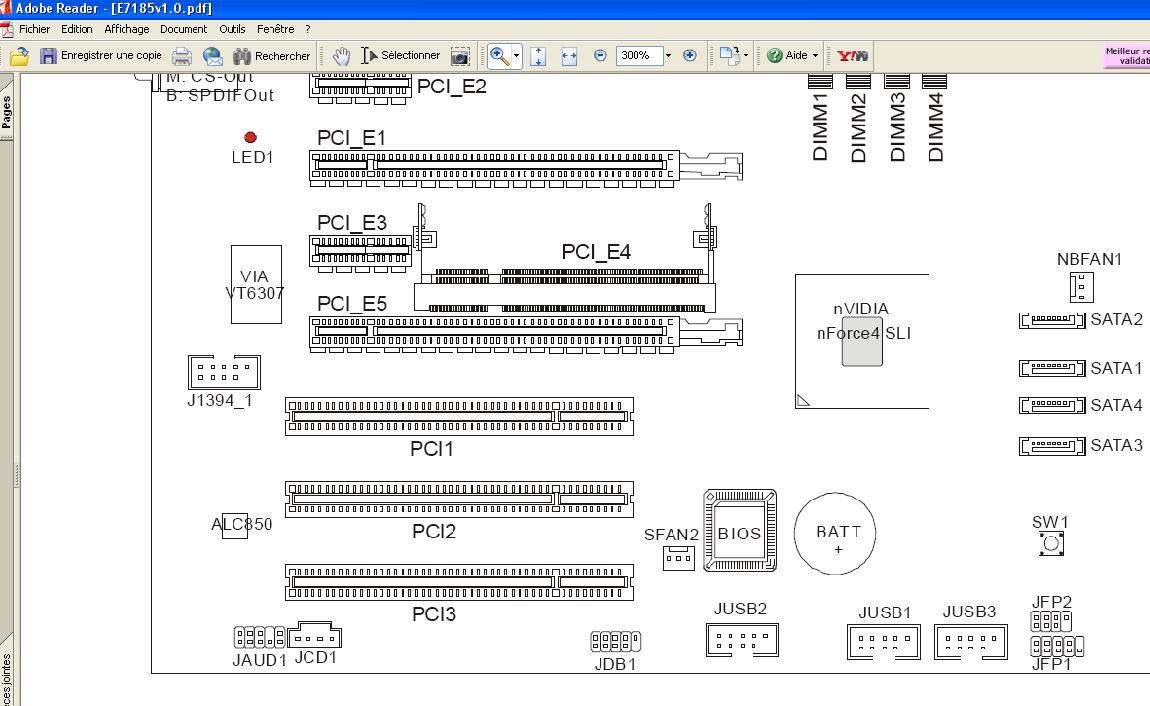Click the zoom out minus button
The image size is (1150, 706).
(x=600, y=56)
